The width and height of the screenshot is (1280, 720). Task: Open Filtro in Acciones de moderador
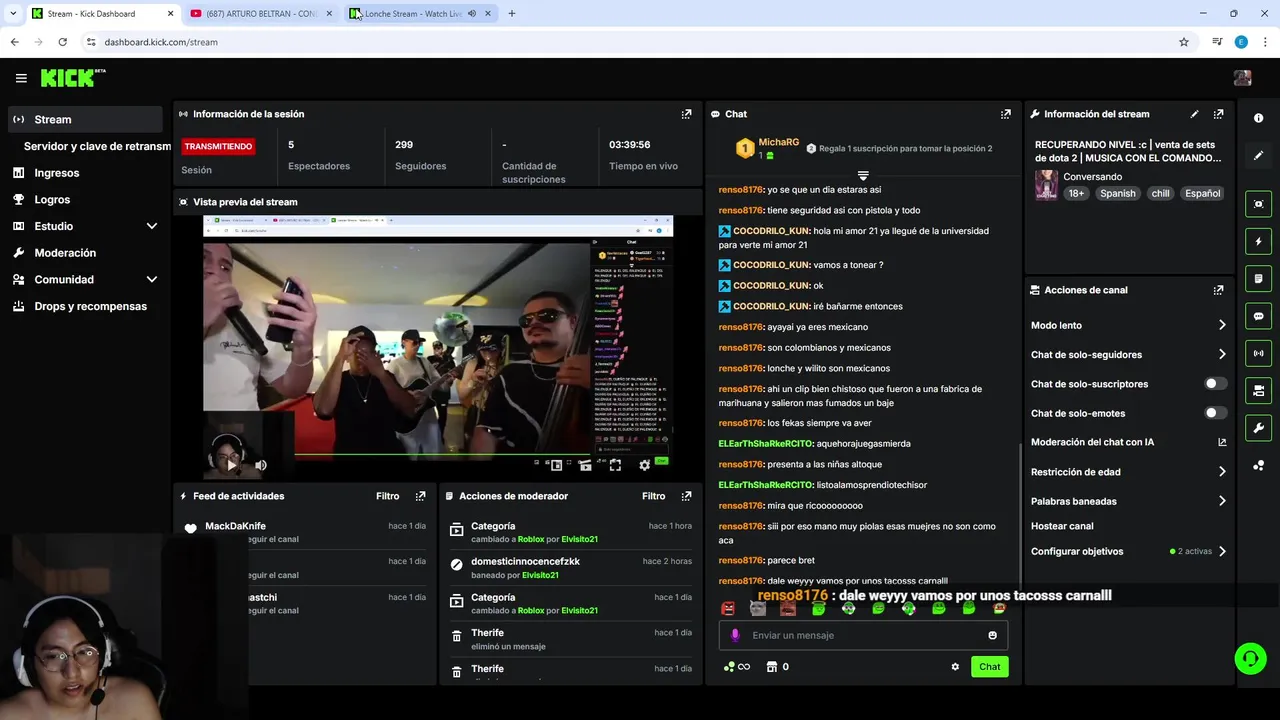point(653,496)
